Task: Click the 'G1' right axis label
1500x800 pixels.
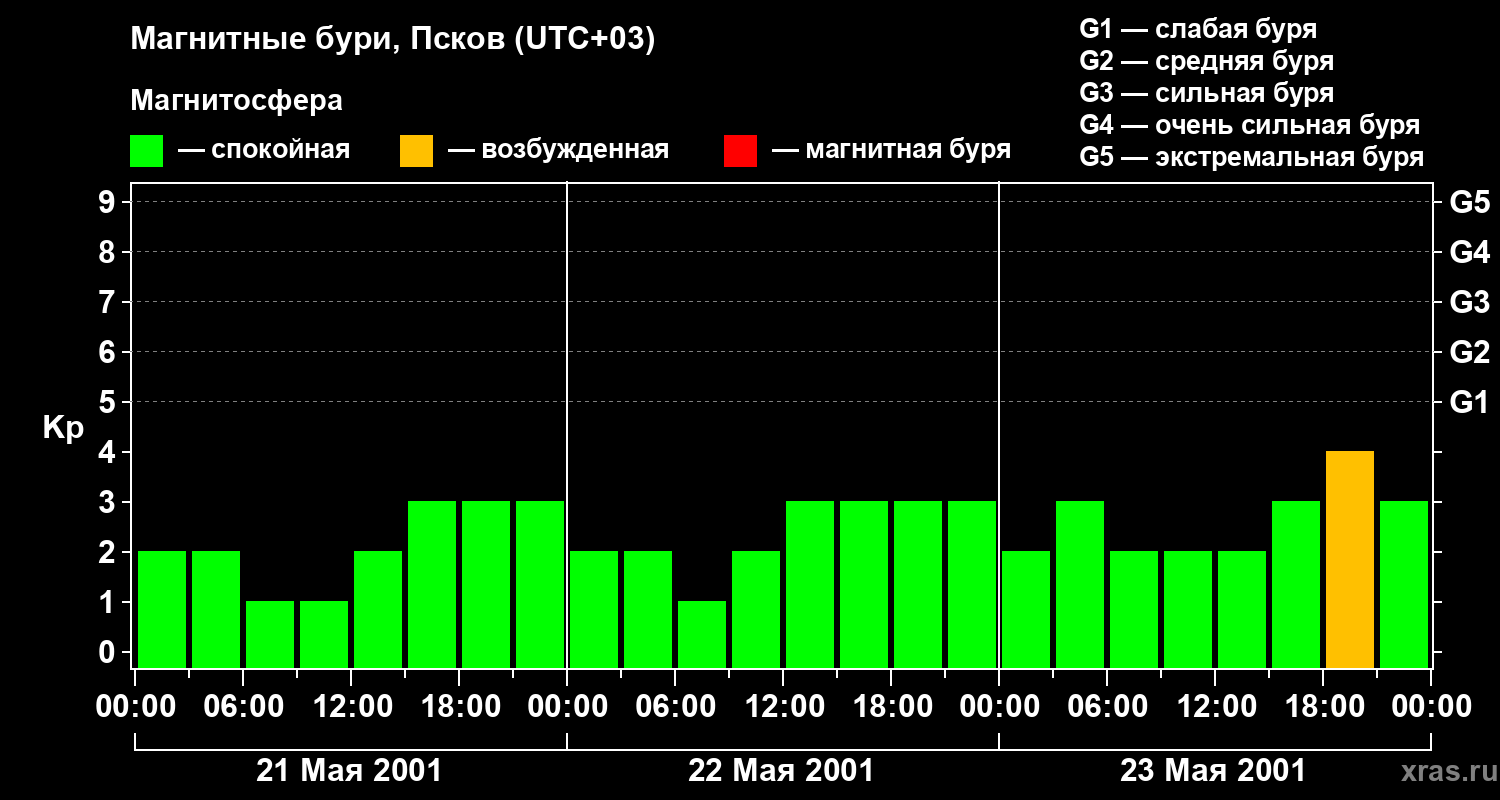Action: [1469, 402]
